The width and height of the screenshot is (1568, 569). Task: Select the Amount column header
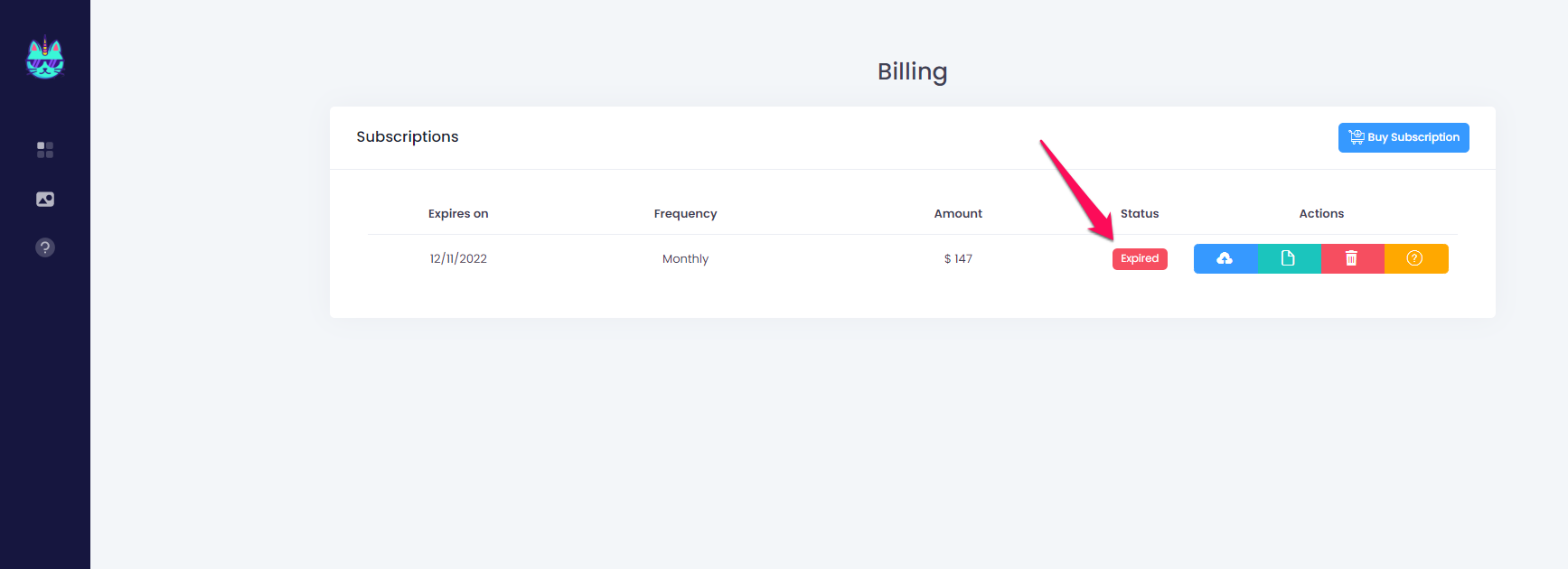tap(958, 214)
